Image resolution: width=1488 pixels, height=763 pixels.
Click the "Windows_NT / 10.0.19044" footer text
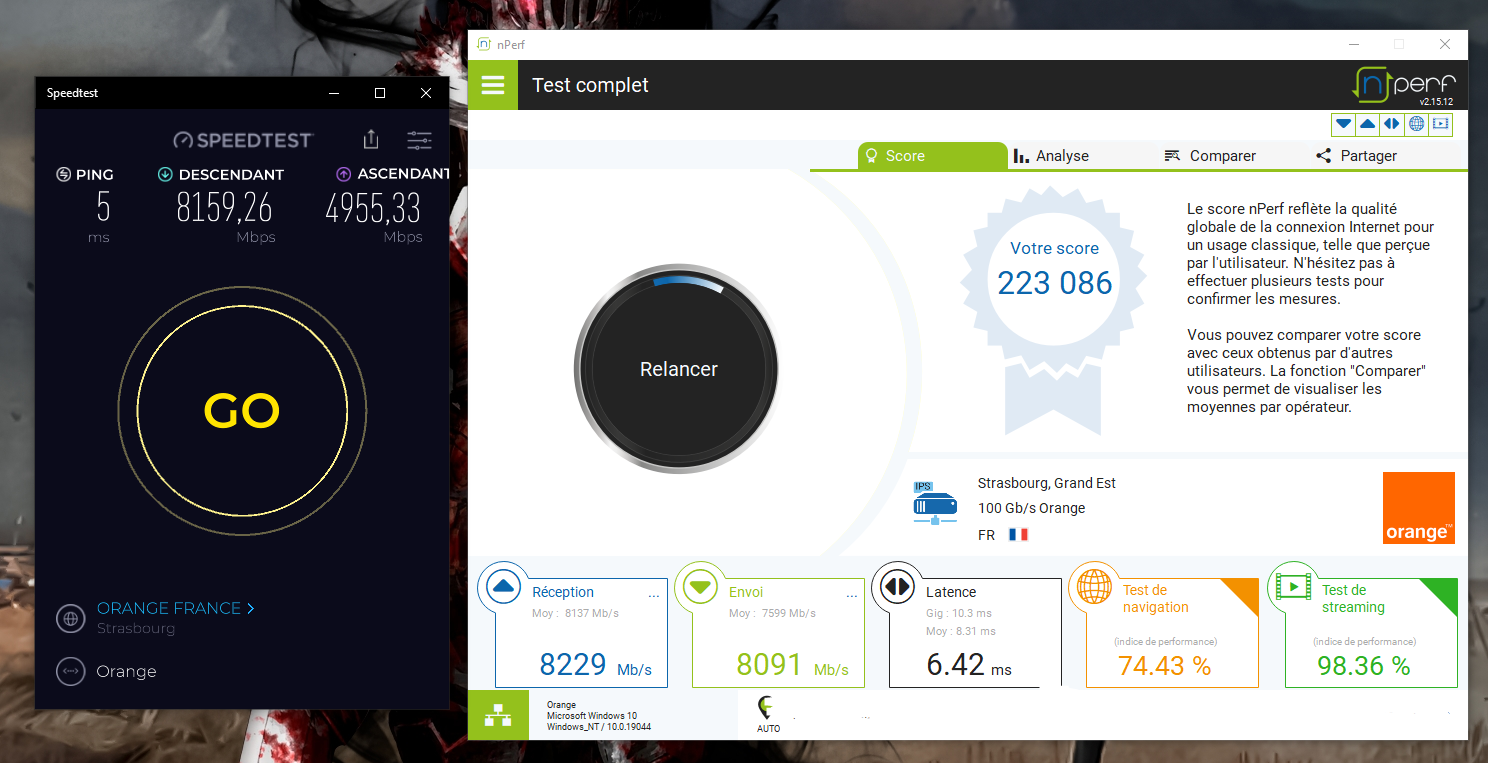coord(597,727)
